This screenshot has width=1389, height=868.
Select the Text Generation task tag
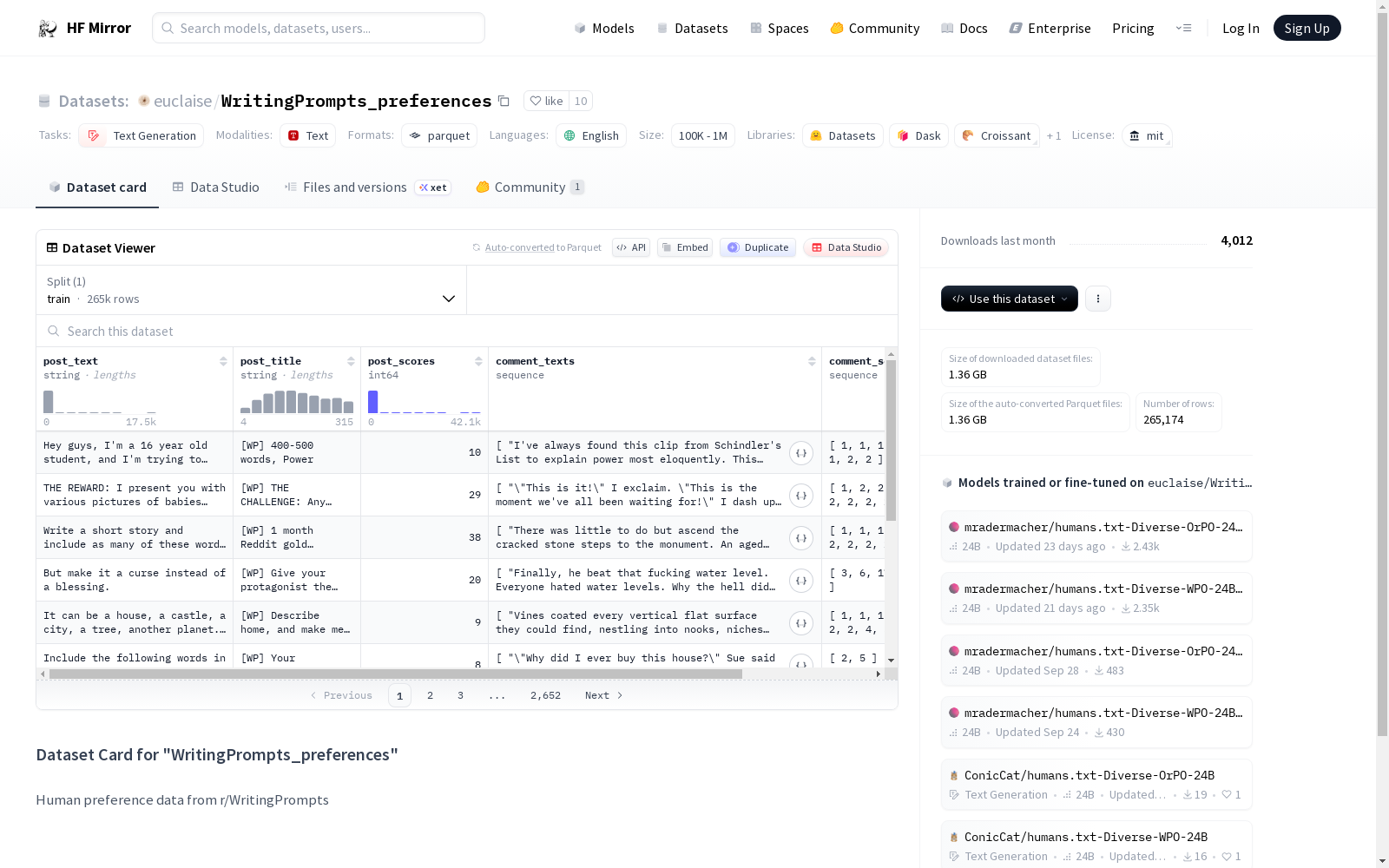[x=142, y=135]
